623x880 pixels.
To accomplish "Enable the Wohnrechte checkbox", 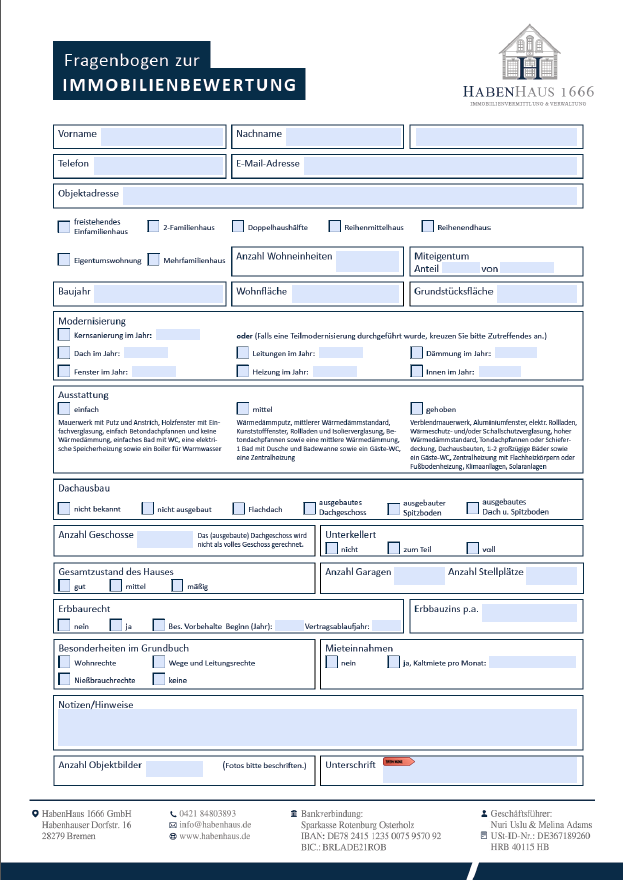I will (x=64, y=662).
